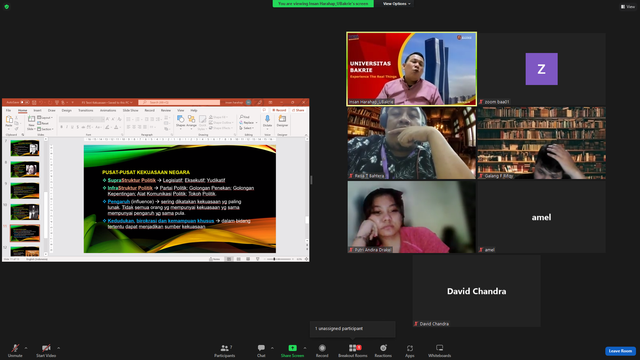The width and height of the screenshot is (640, 360).
Task: Click the Leave Room button
Action: pyautogui.click(x=620, y=351)
